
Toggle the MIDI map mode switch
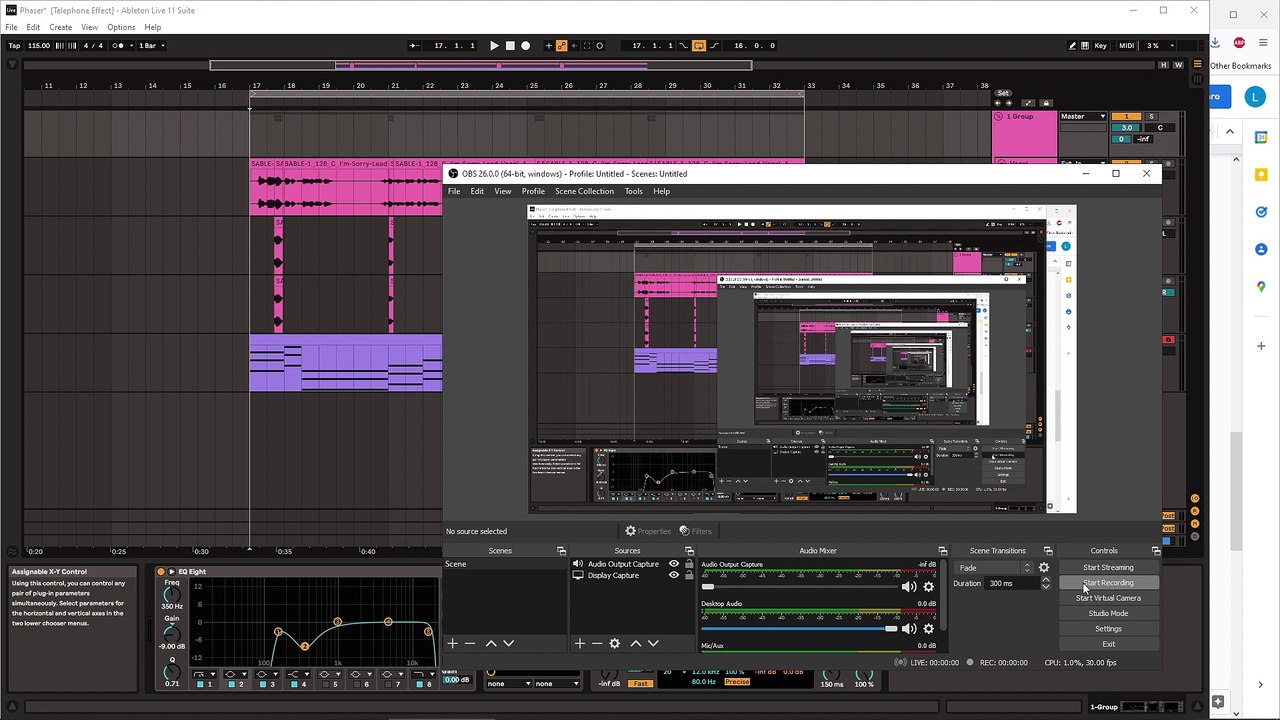point(1127,46)
